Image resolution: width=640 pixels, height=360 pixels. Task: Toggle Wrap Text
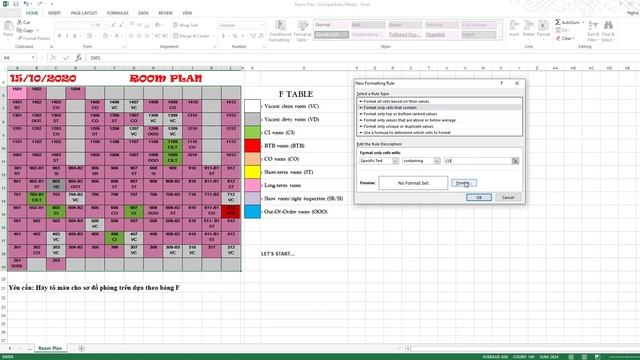click(185, 25)
